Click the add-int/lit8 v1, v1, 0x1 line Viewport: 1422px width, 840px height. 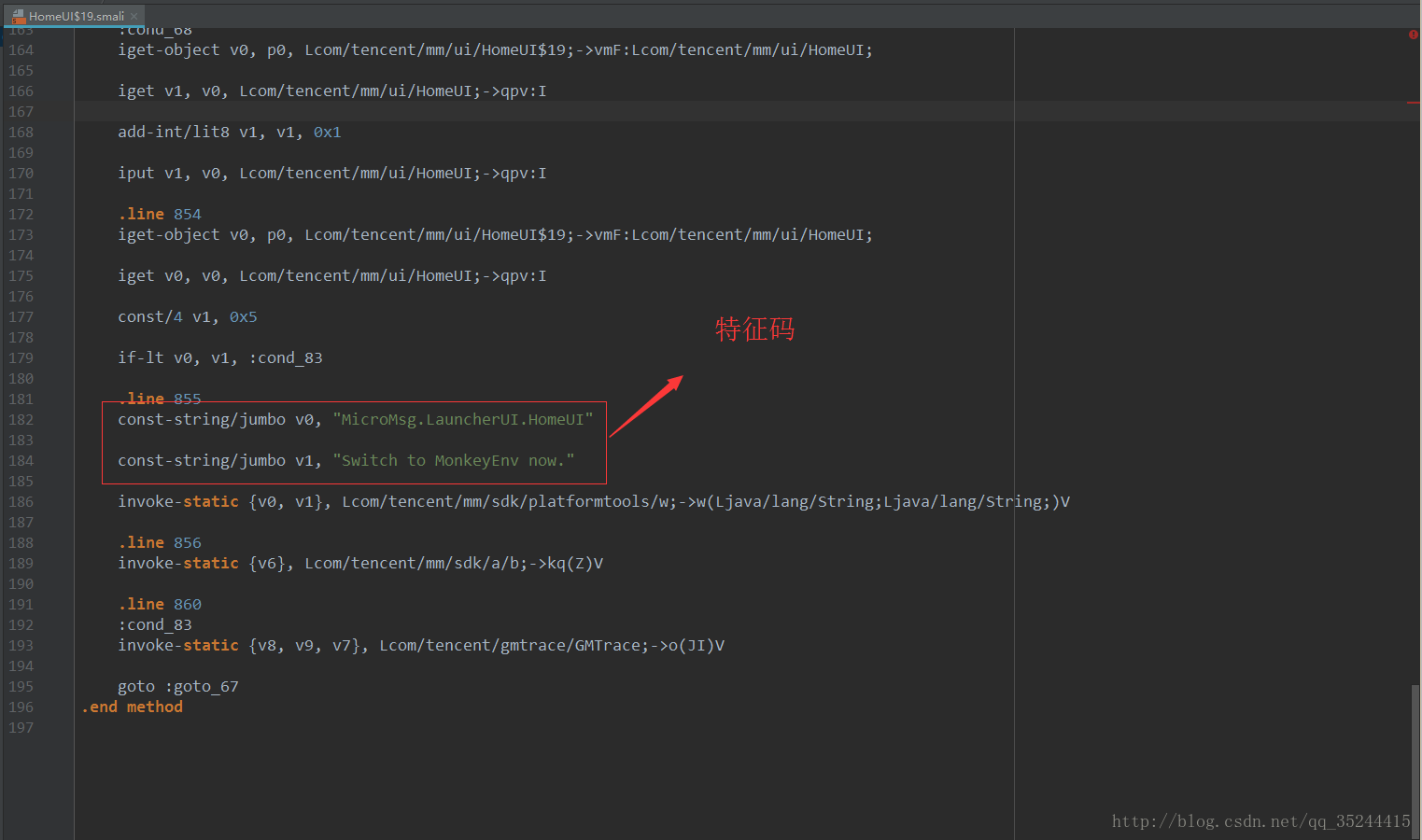tap(229, 133)
